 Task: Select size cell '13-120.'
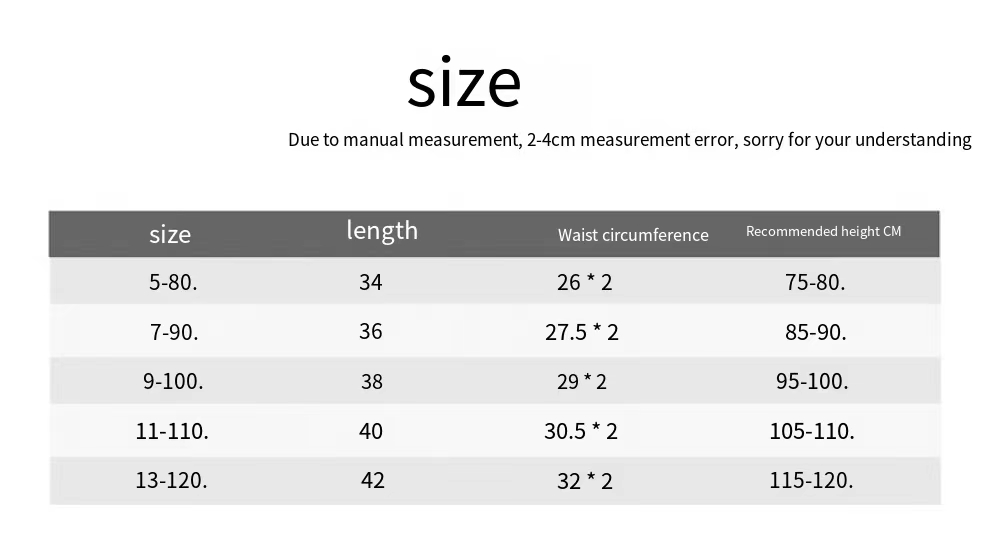[171, 480]
